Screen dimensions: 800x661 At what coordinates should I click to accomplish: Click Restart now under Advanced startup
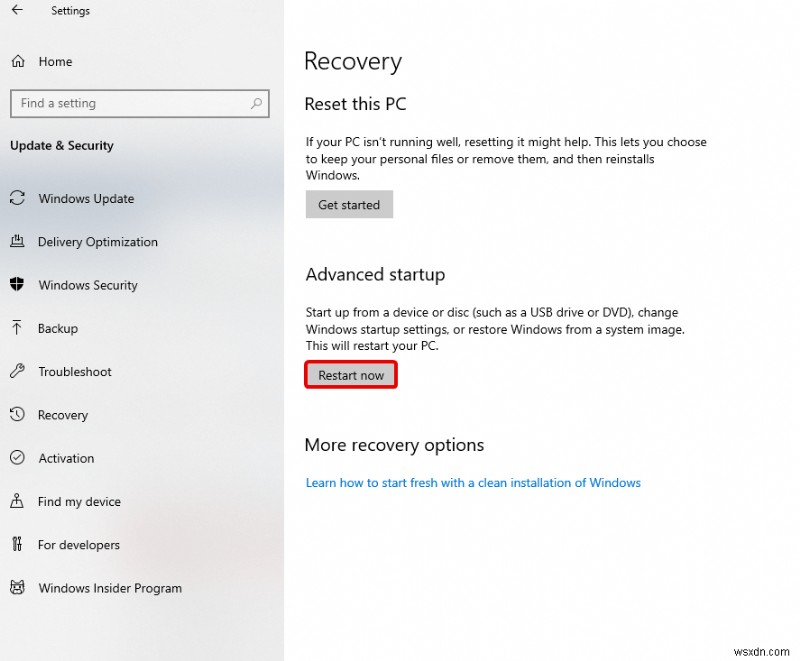[350, 375]
